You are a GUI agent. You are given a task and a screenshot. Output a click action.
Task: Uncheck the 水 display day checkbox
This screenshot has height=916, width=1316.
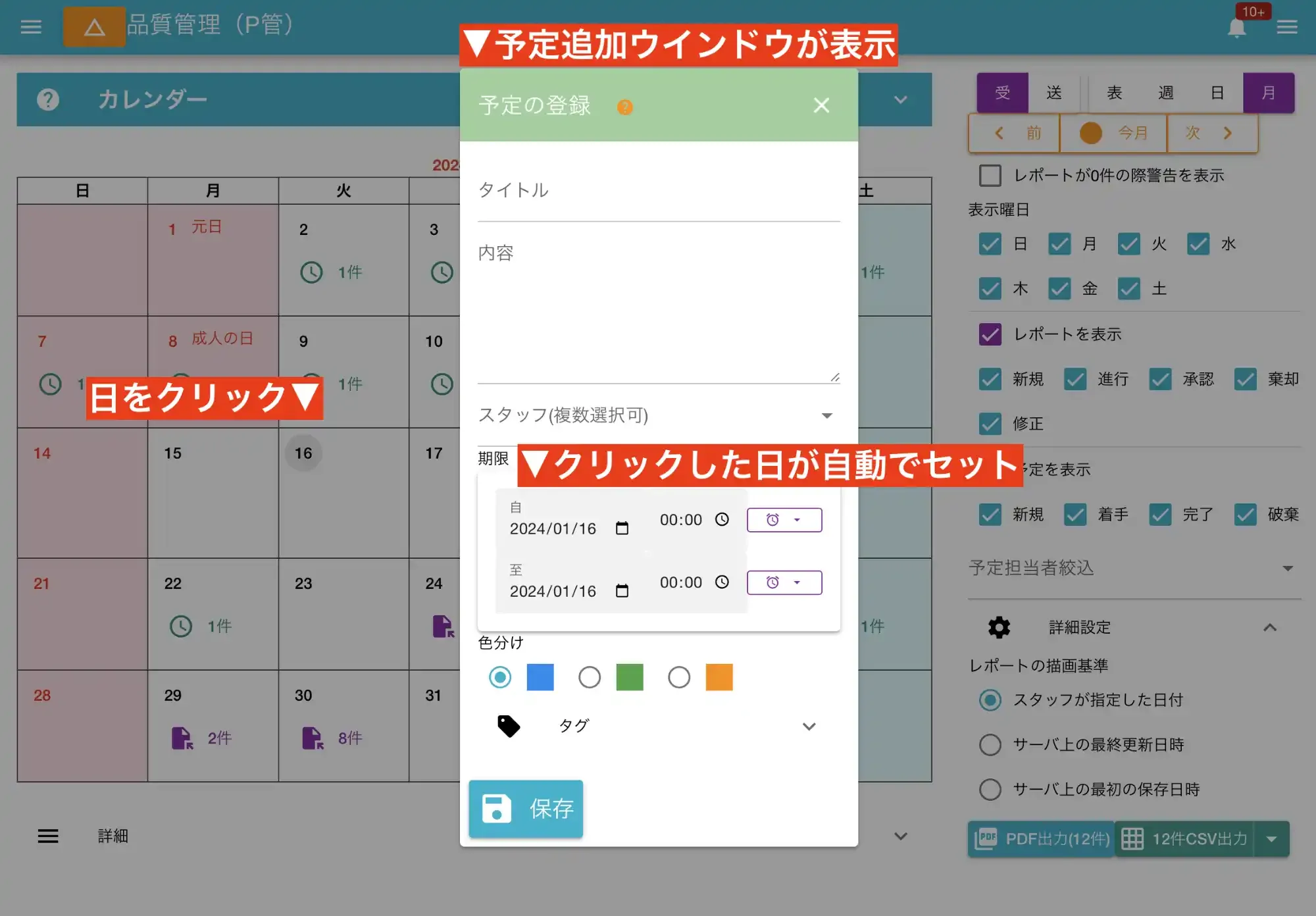click(1198, 244)
